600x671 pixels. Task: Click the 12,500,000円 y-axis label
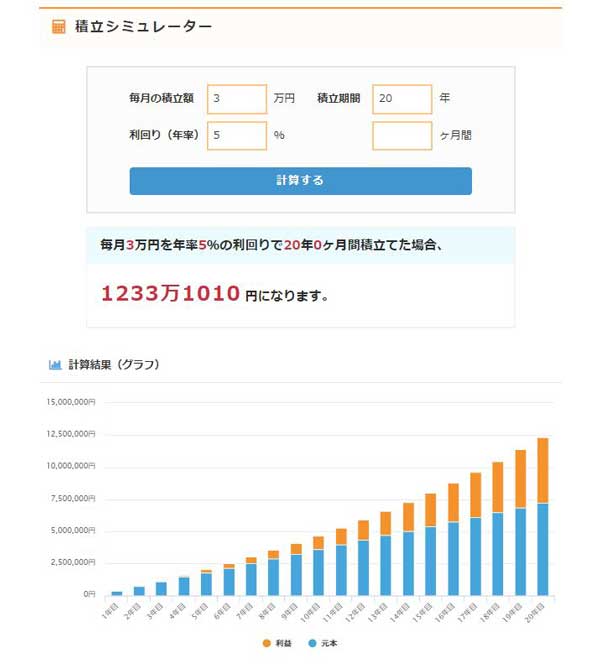pos(70,434)
